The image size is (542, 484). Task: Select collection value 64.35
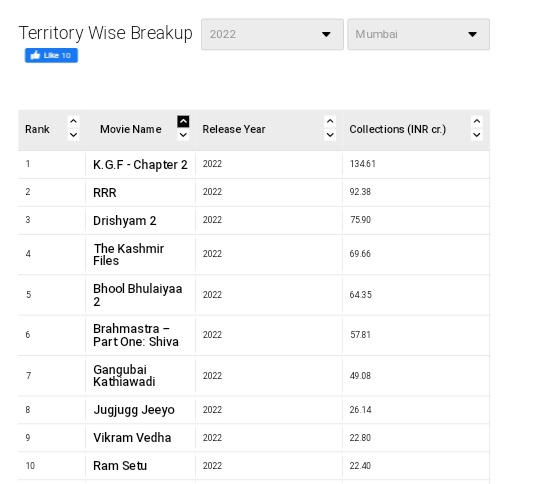tap(361, 295)
